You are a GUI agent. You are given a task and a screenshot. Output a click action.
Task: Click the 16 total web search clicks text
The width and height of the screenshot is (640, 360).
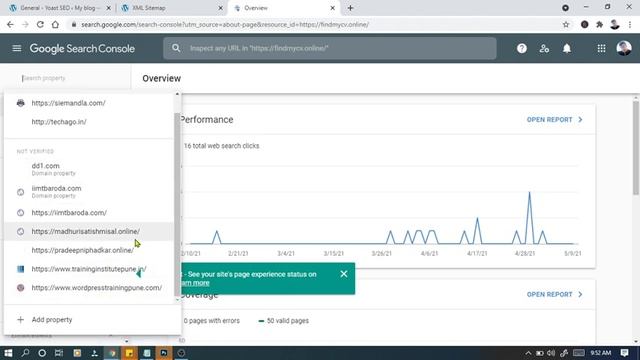221,146
